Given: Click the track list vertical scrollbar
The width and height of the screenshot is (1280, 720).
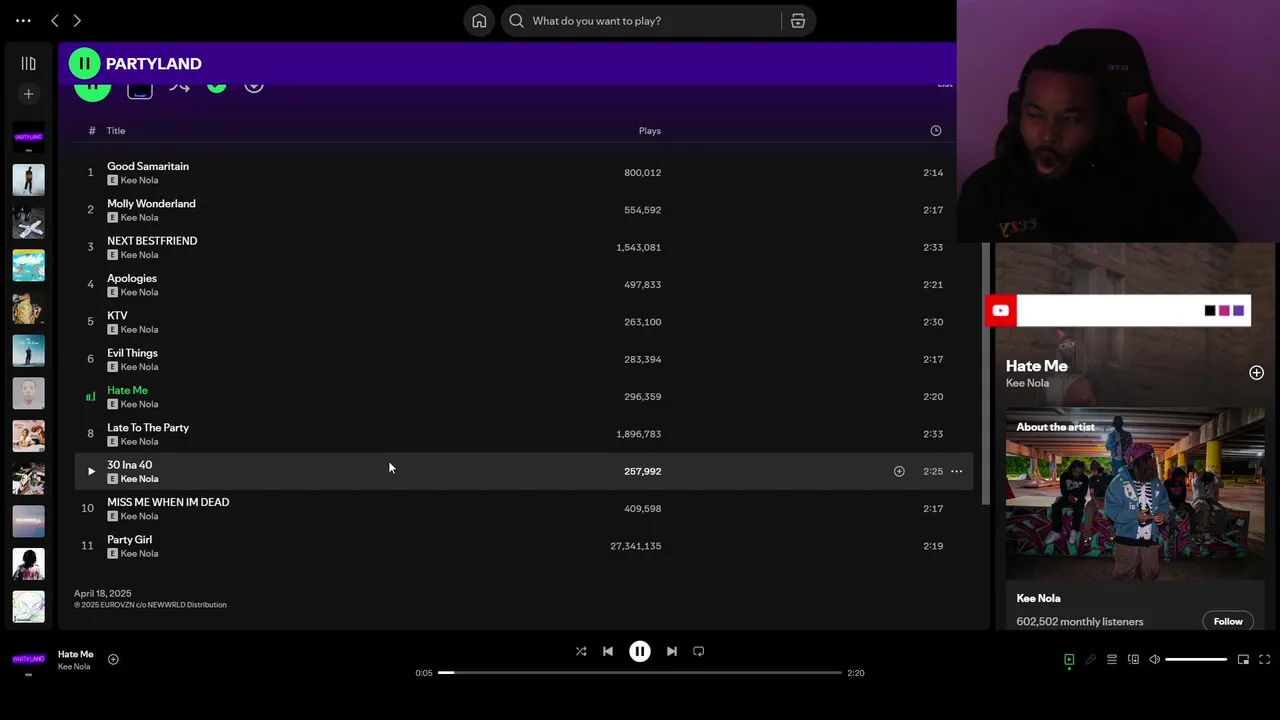Looking at the screenshot, I should coord(985,373).
